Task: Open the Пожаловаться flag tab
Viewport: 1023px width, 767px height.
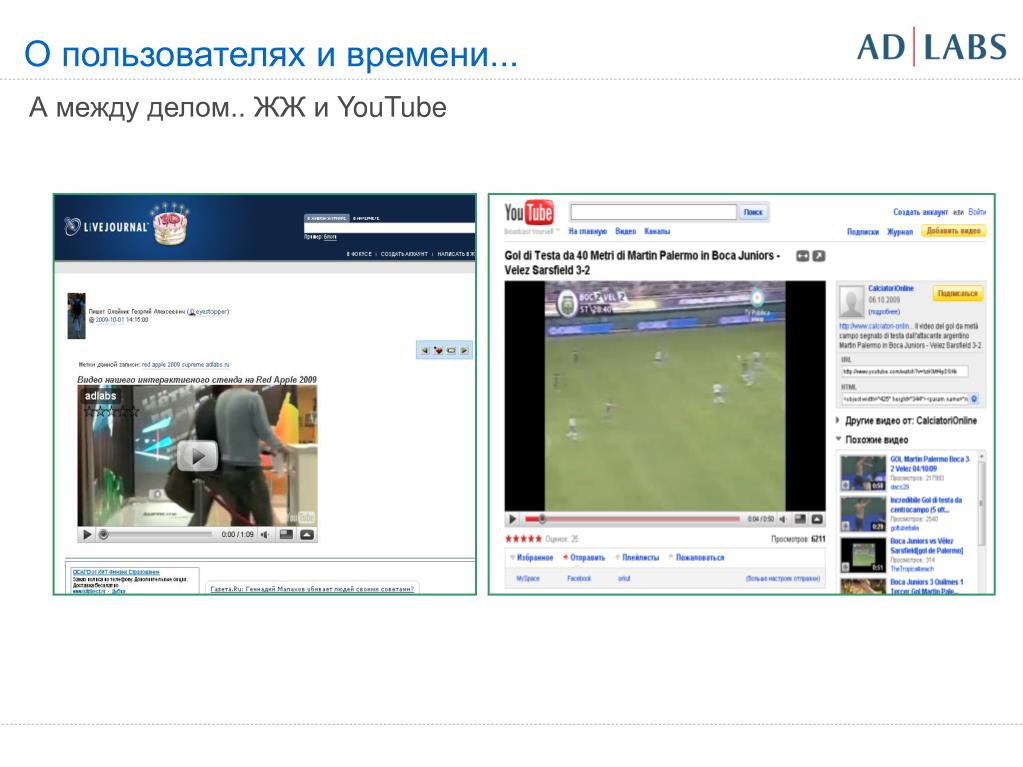Action: pos(696,558)
